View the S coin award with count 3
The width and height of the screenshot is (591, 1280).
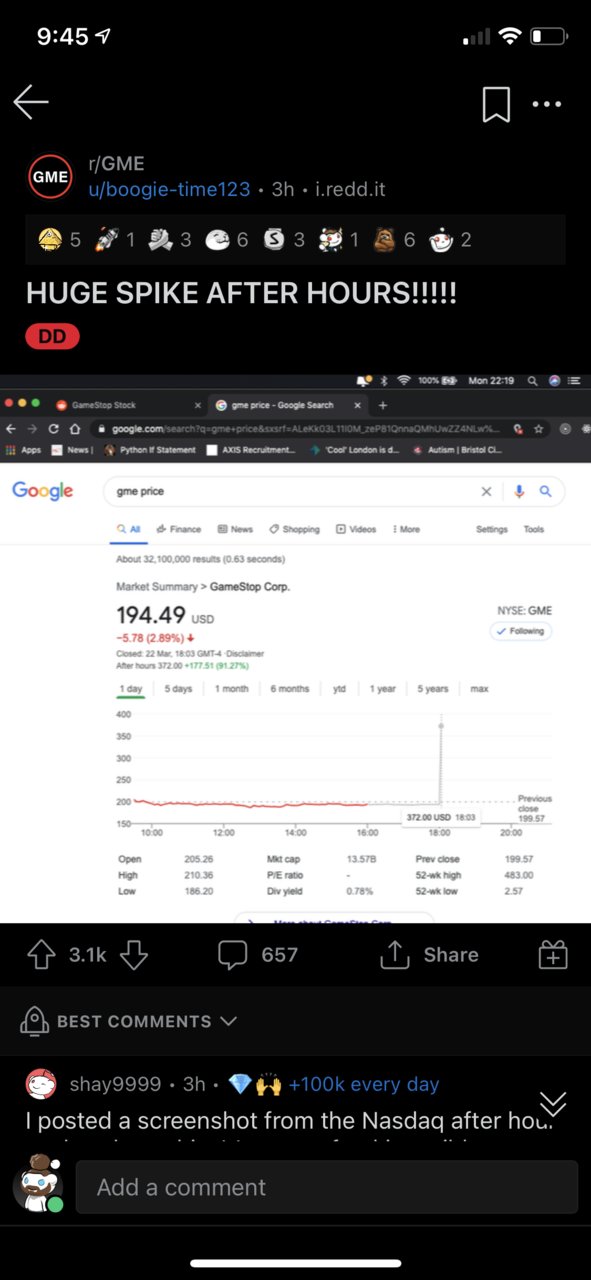pos(275,239)
